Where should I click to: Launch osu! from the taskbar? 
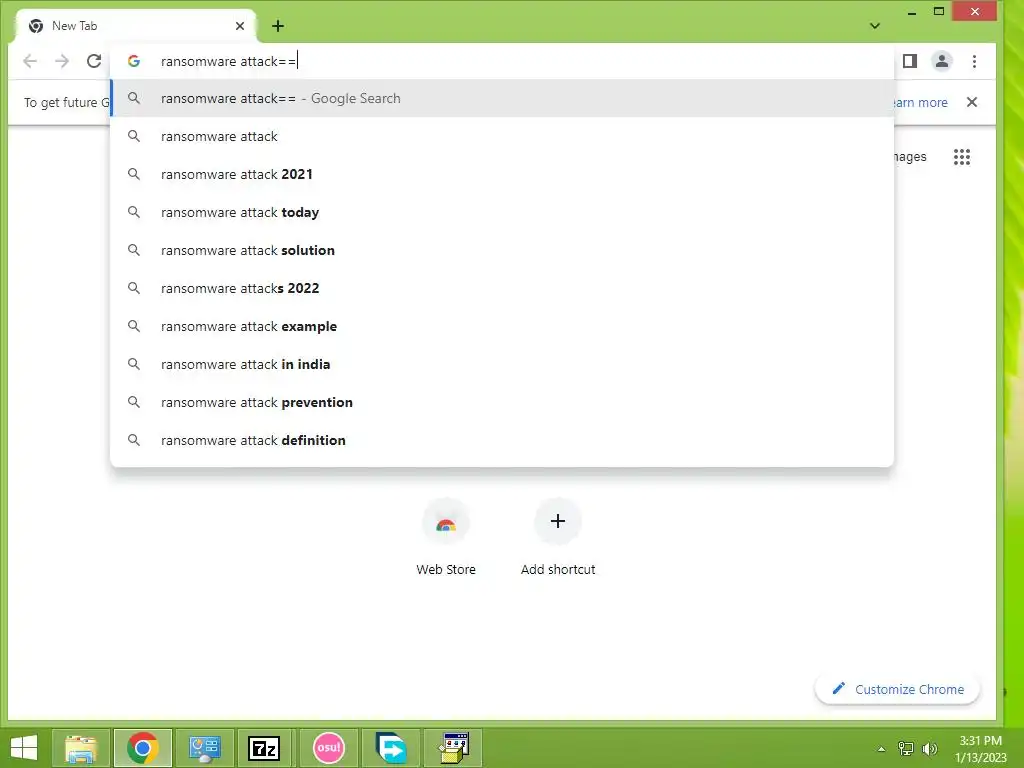click(x=328, y=748)
